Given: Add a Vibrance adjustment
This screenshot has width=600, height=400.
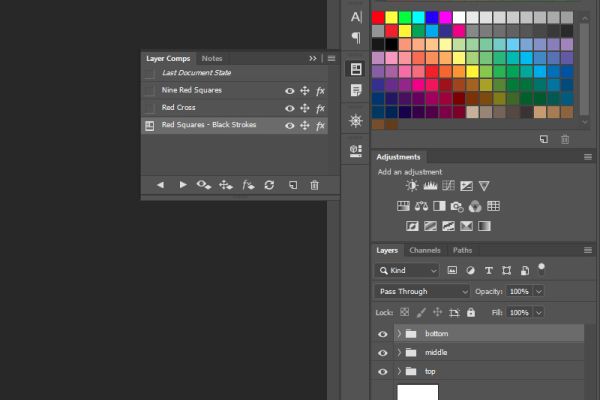Looking at the screenshot, I should click(484, 186).
